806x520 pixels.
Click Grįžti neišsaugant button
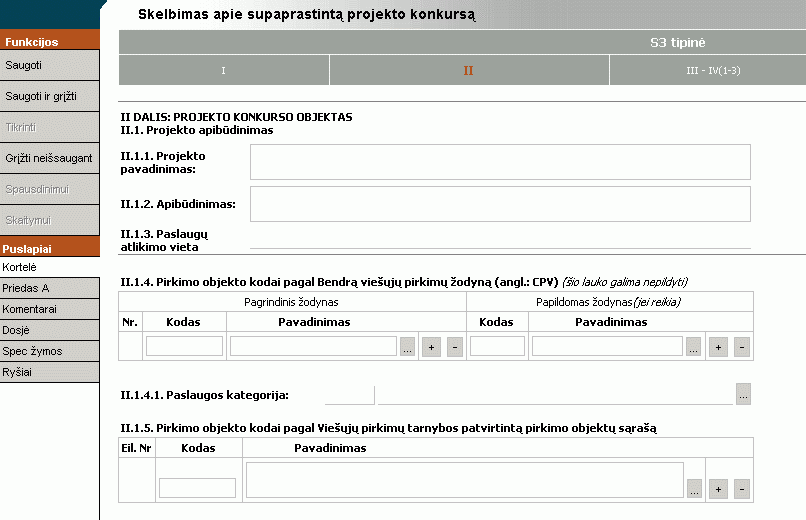pyautogui.click(x=49, y=158)
